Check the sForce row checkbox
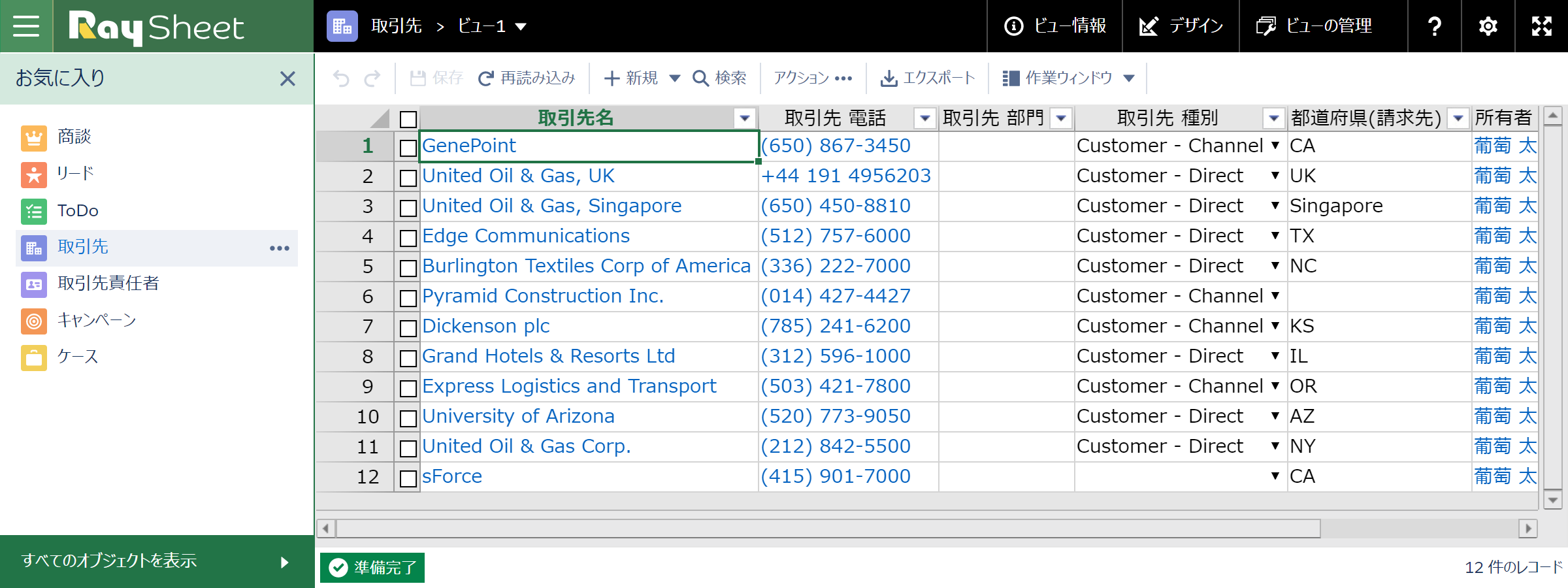 (408, 478)
